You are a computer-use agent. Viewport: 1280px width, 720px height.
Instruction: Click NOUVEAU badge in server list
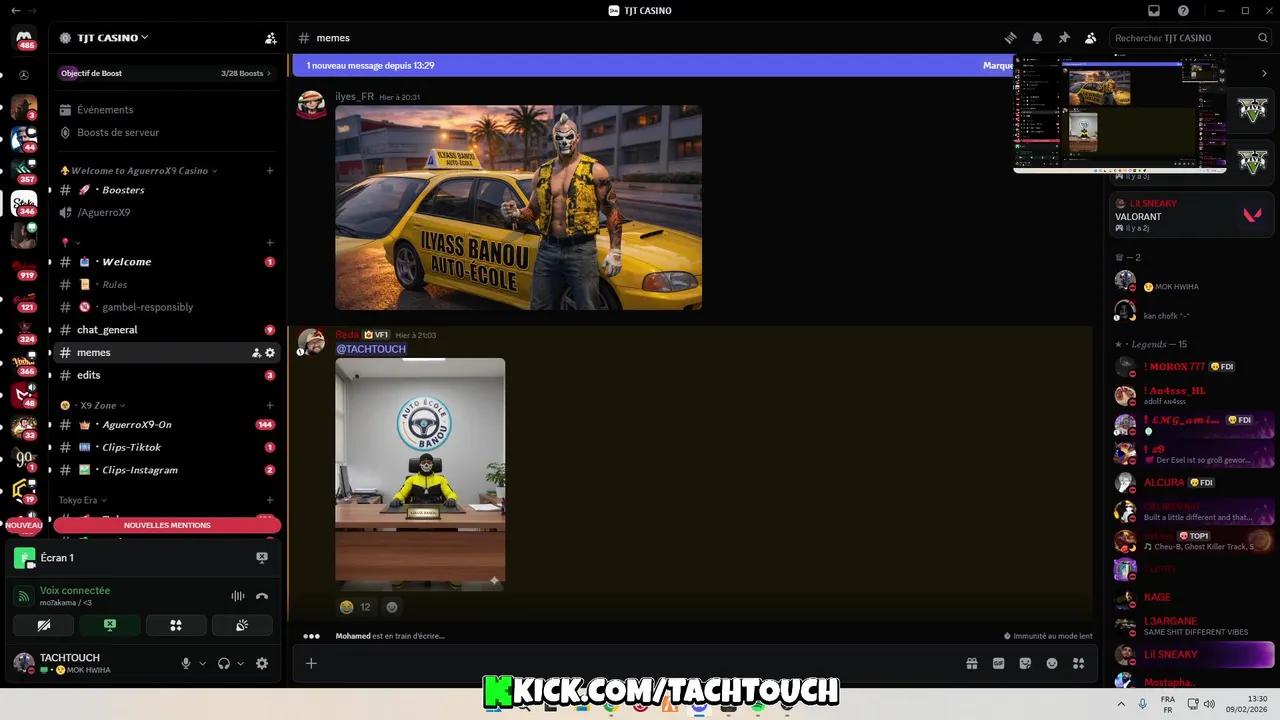point(24,525)
